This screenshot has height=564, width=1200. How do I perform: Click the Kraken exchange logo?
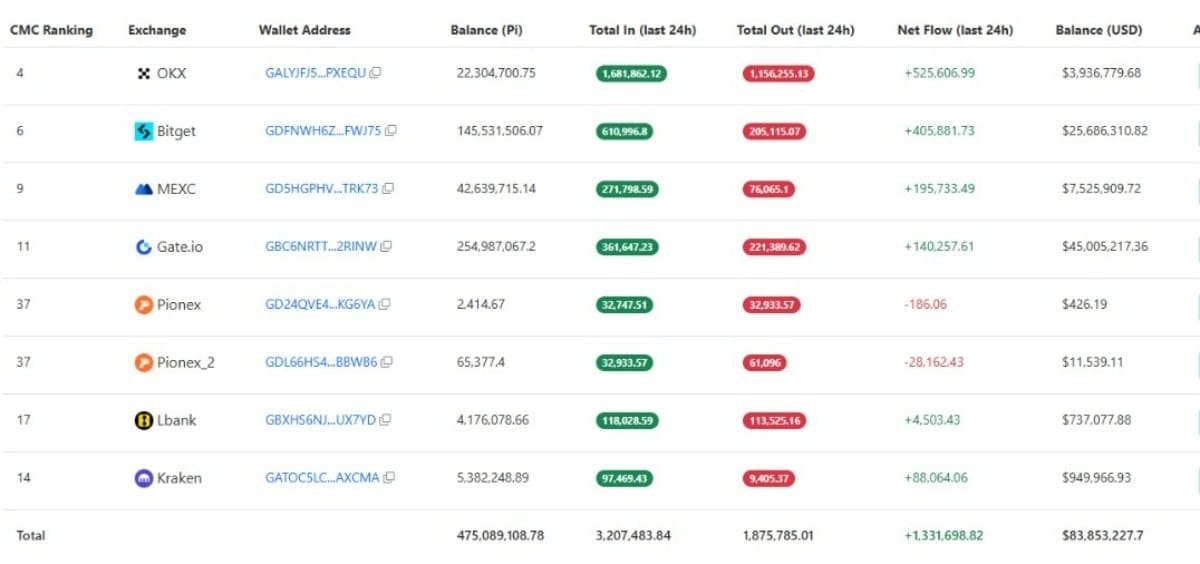pyautogui.click(x=144, y=478)
